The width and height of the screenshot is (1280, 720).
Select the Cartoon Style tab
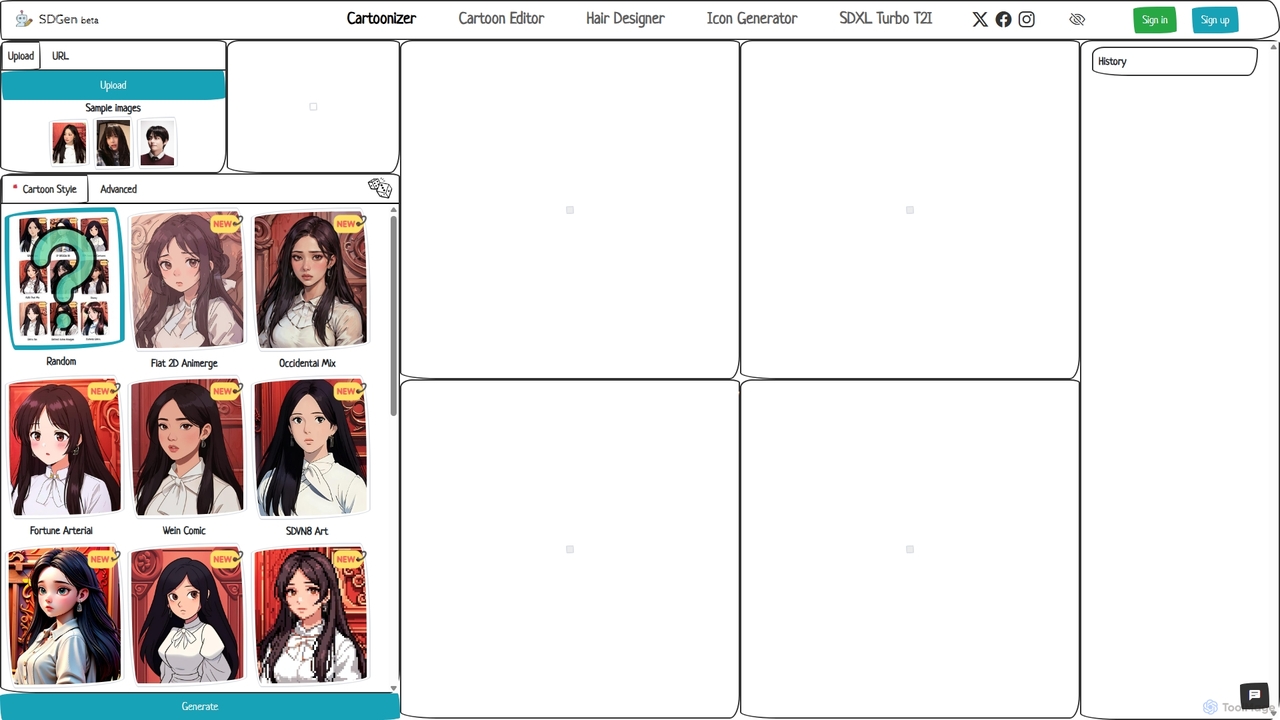tap(45, 189)
